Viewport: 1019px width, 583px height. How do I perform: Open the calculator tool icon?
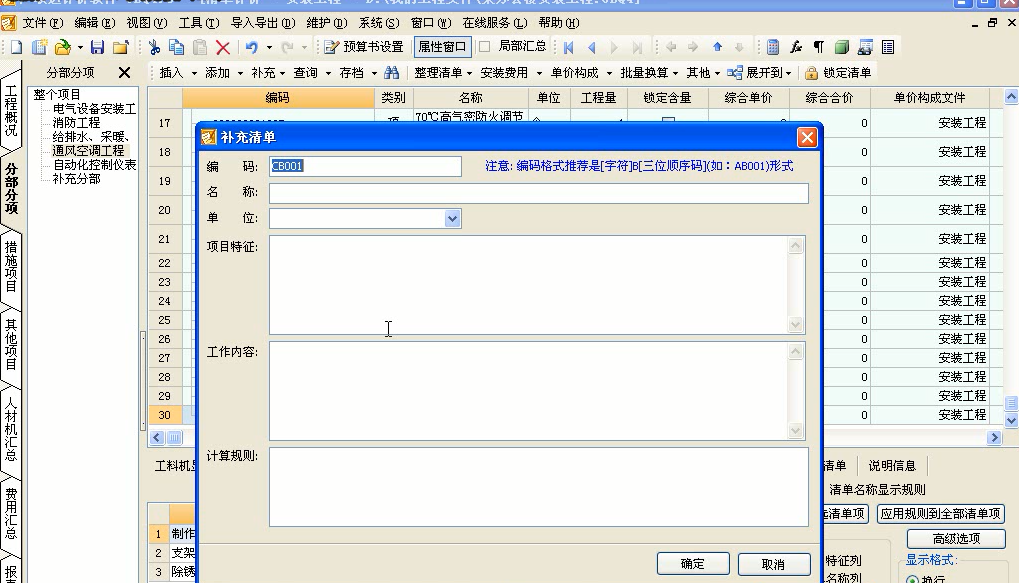tap(773, 47)
